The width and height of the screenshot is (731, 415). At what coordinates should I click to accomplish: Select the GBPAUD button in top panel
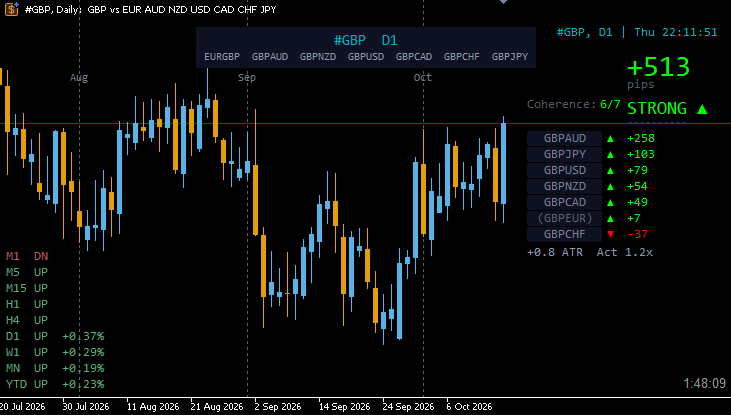pyautogui.click(x=270, y=56)
